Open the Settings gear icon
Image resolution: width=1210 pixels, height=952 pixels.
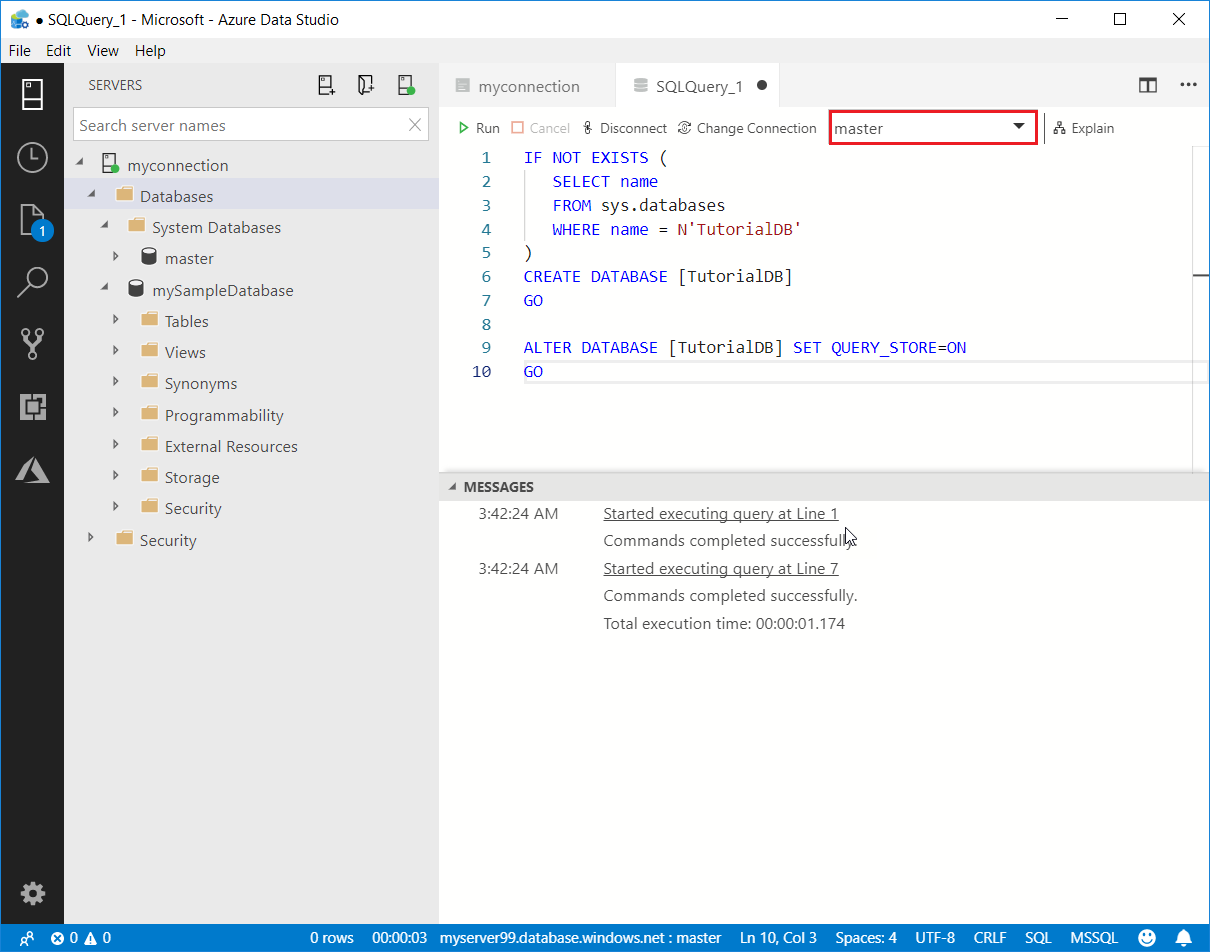click(33, 893)
